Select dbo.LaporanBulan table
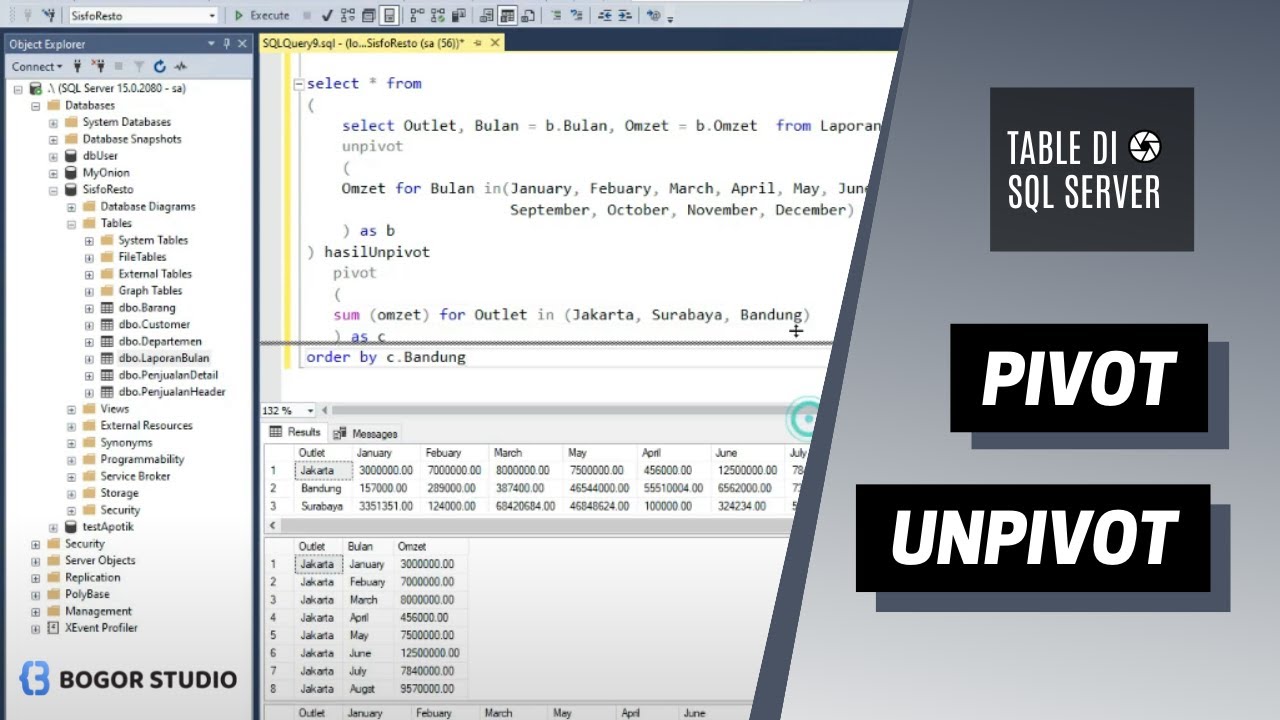Image resolution: width=1280 pixels, height=720 pixels. tap(164, 358)
